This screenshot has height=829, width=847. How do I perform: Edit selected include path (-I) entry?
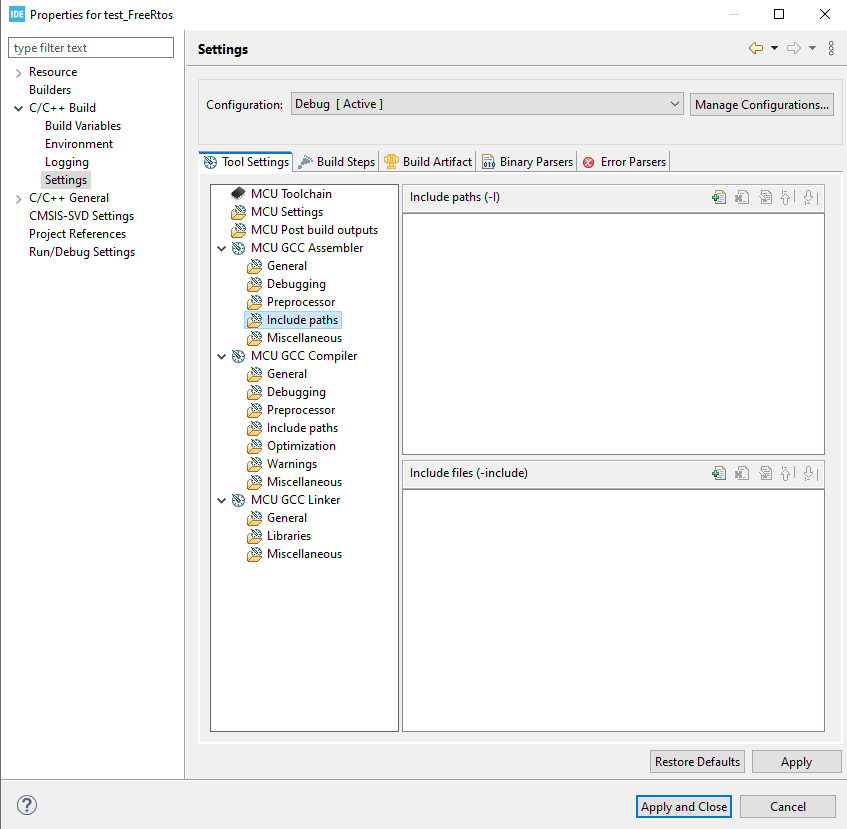765,198
